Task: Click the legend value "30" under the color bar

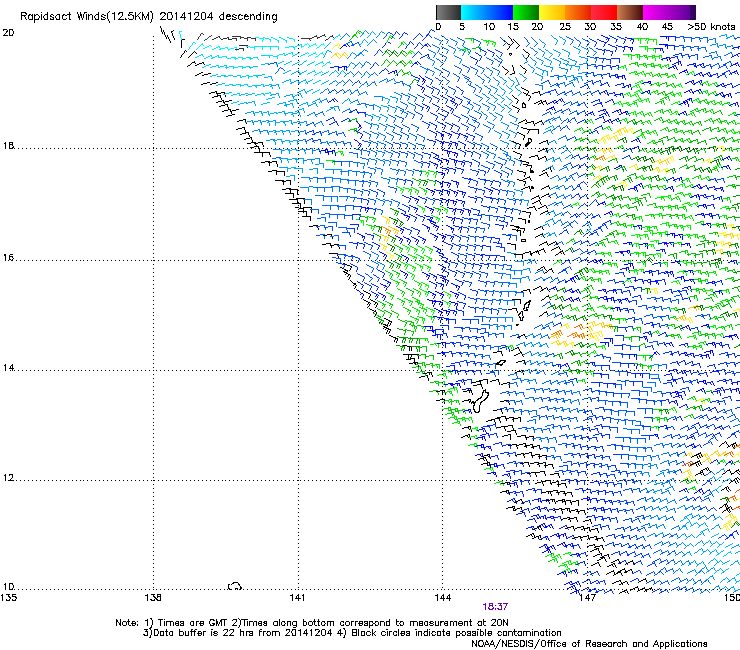Action: (x=590, y=27)
